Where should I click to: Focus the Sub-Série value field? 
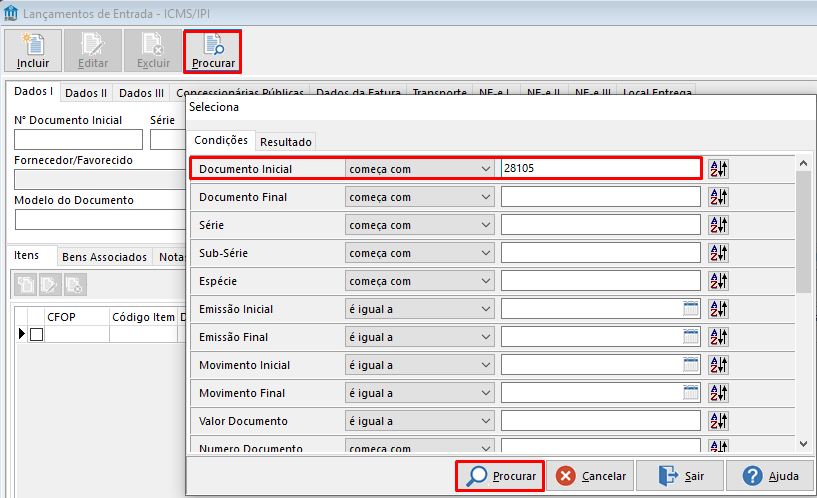pyautogui.click(x=601, y=253)
